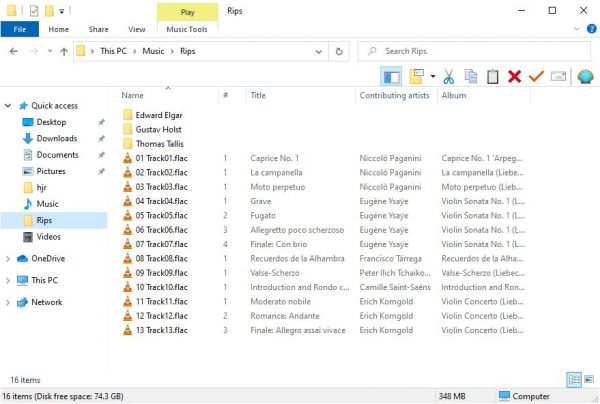Click the red X Delete icon
Image resolution: width=600 pixels, height=404 pixels.
pos(514,77)
